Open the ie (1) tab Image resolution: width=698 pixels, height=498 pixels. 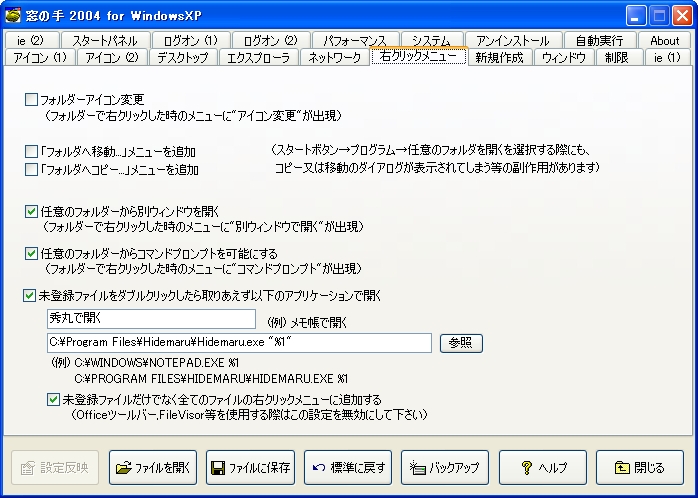click(x=668, y=57)
